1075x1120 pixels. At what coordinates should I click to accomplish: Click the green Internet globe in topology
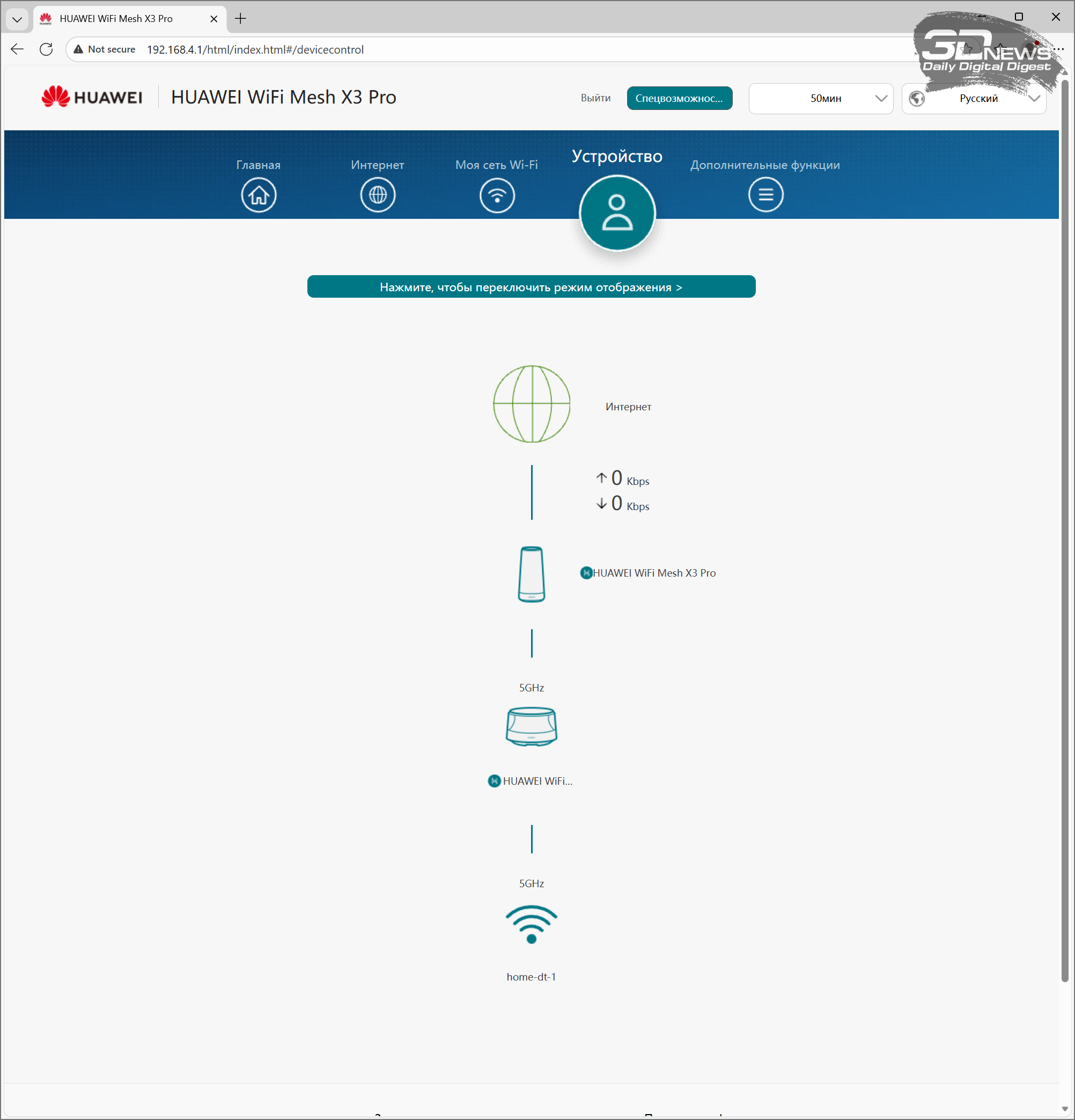[532, 404]
